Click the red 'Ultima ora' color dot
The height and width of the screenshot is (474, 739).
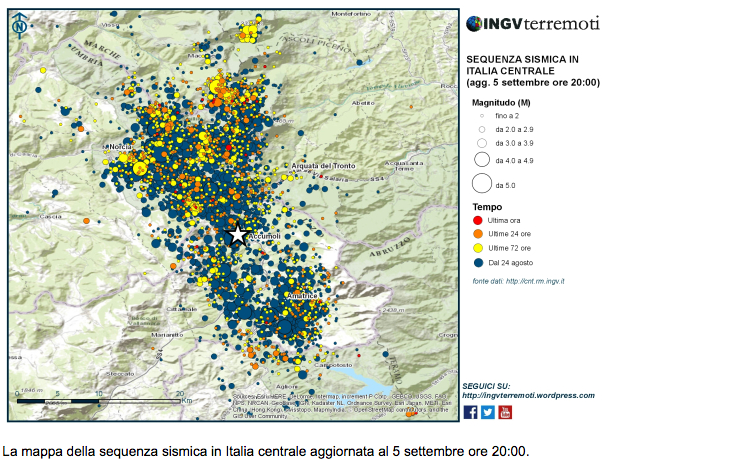479,220
